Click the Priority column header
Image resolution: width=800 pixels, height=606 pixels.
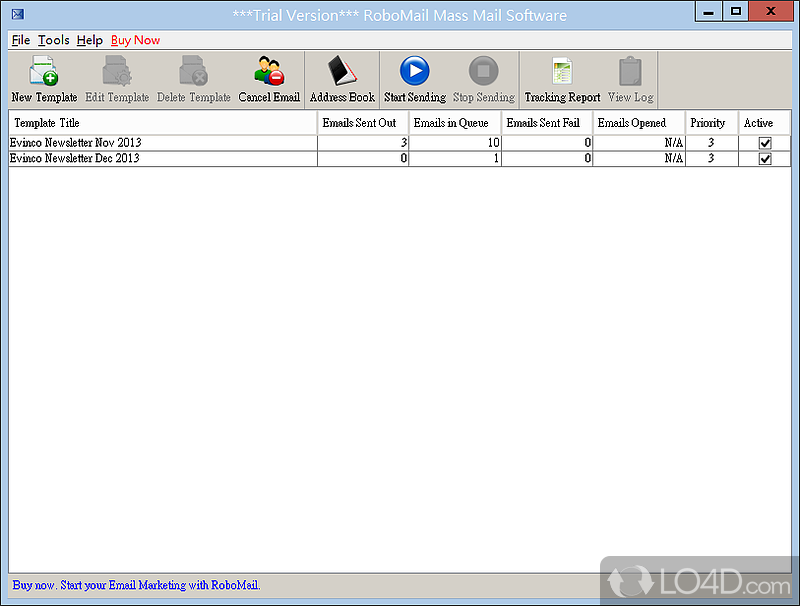(x=708, y=123)
